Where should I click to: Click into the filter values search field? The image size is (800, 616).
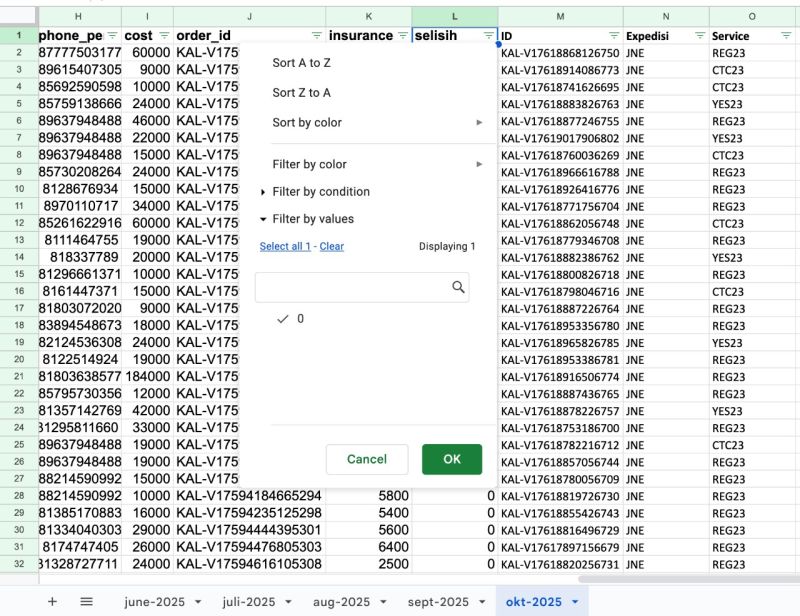point(350,287)
